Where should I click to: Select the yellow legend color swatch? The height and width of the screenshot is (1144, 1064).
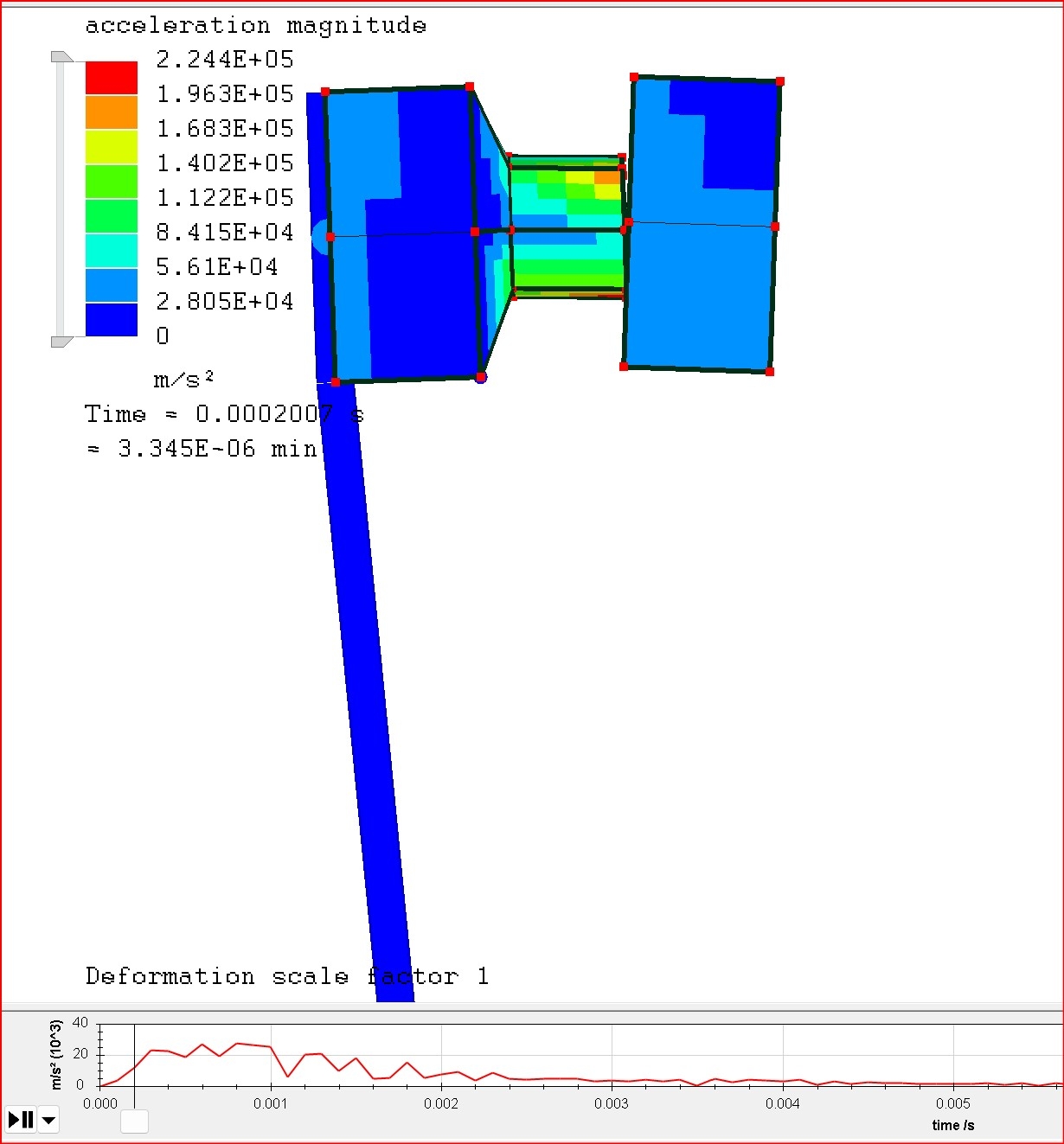pos(111,147)
